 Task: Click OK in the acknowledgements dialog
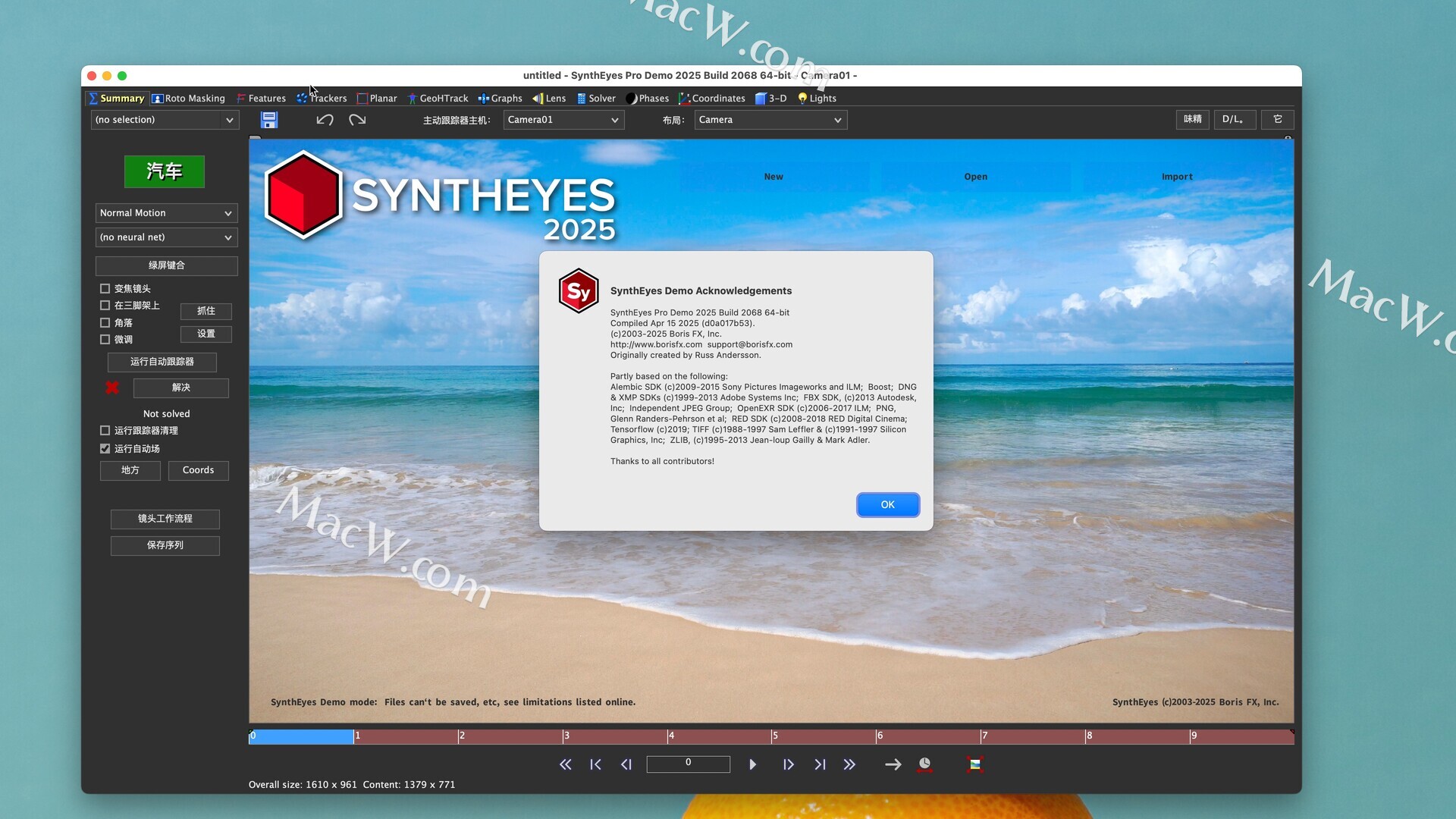pyautogui.click(x=888, y=505)
